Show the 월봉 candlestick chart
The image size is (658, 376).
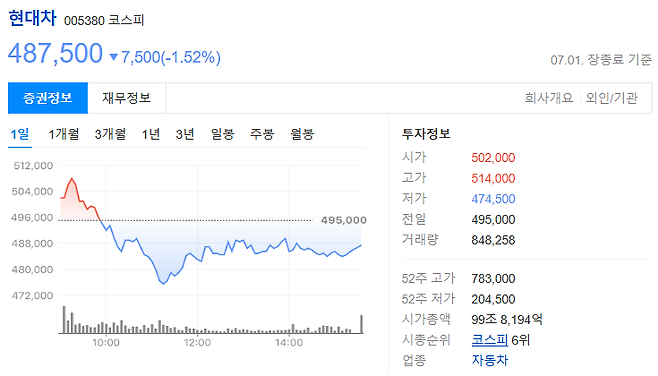click(x=302, y=134)
